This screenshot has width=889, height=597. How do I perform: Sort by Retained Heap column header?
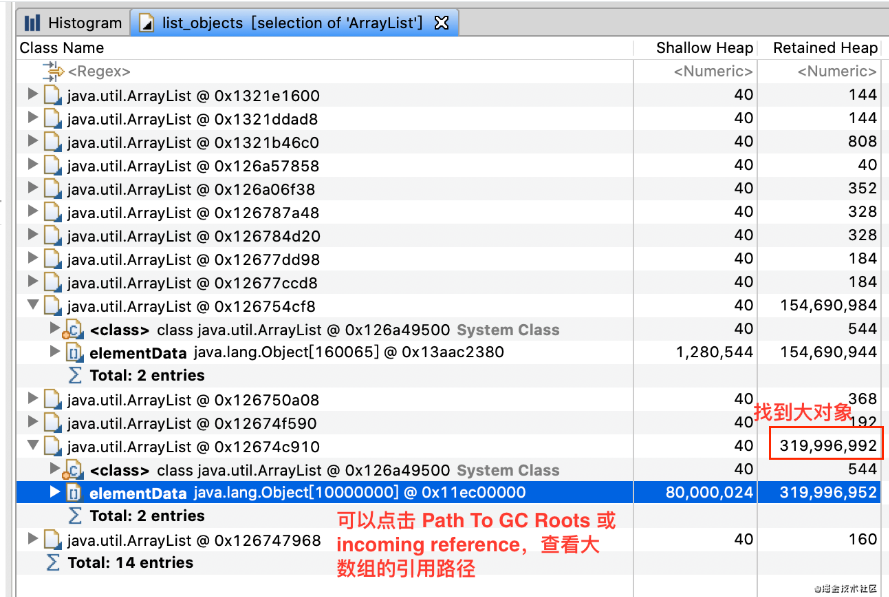click(x=824, y=48)
